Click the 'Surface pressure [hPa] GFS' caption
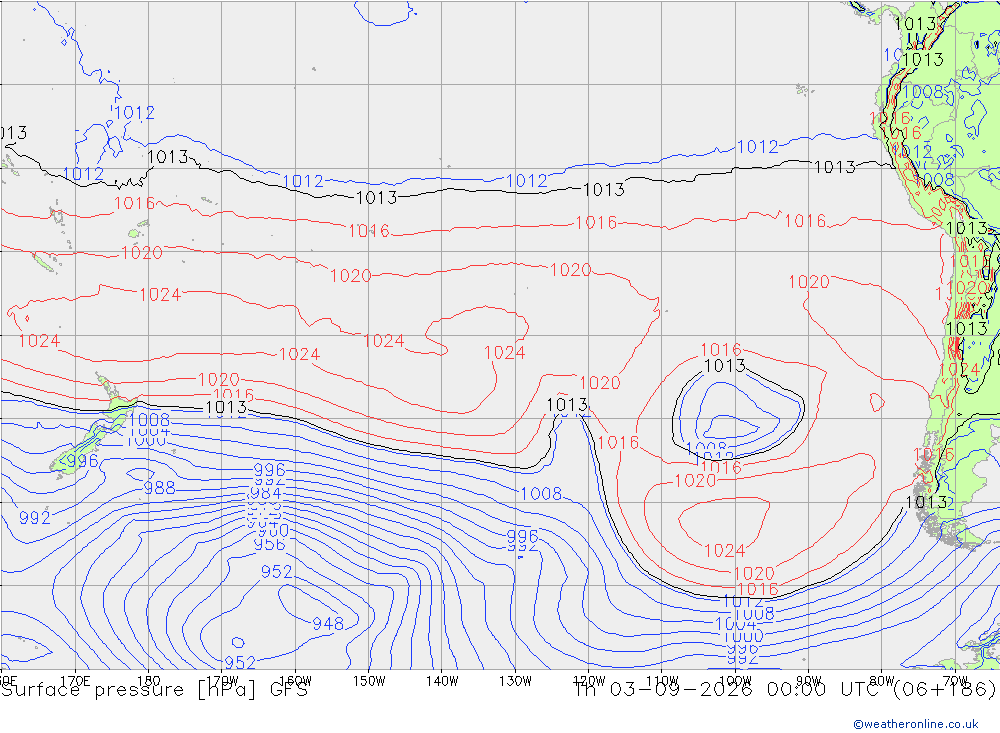Viewport: 1000px width, 733px height. coord(154,690)
